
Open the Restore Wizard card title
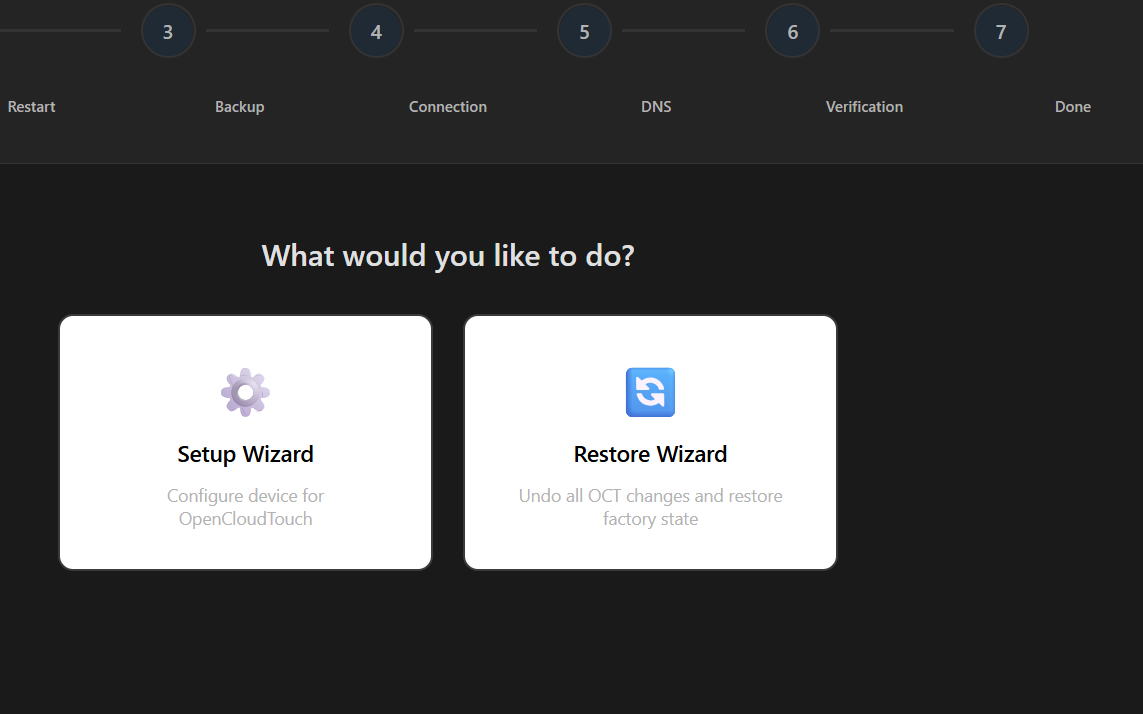click(650, 454)
